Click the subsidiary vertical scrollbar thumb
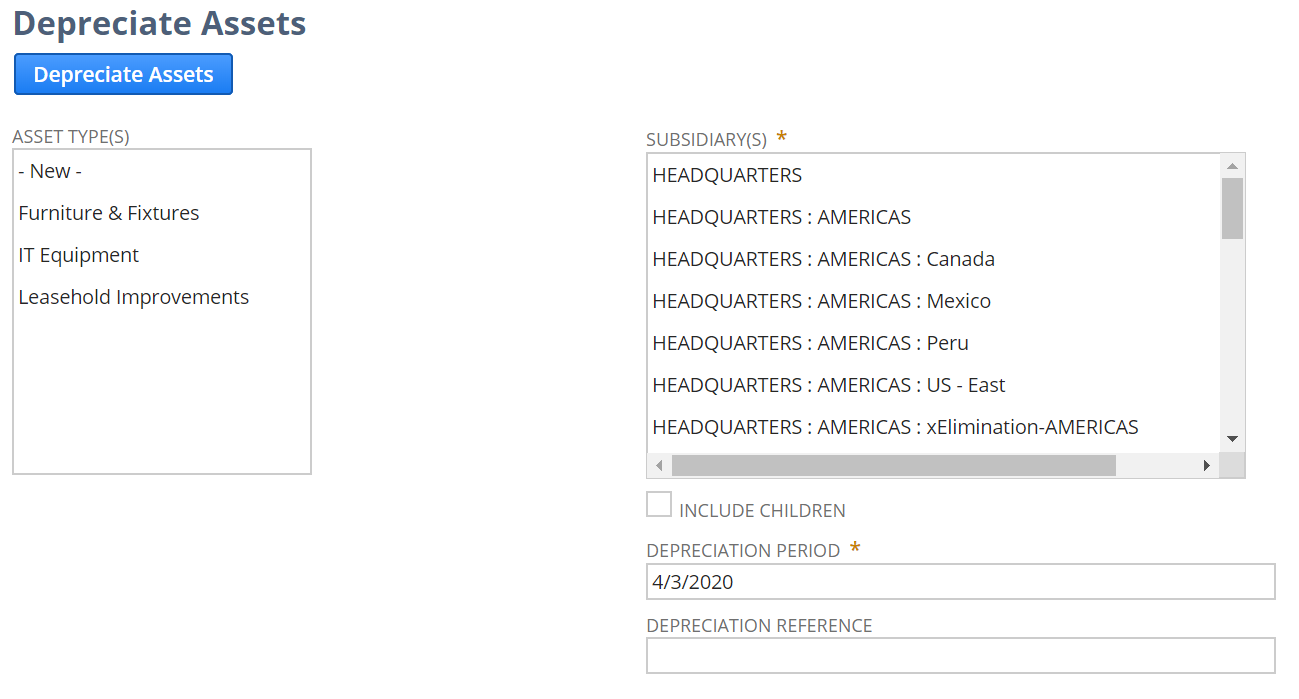The width and height of the screenshot is (1299, 699). point(1232,208)
